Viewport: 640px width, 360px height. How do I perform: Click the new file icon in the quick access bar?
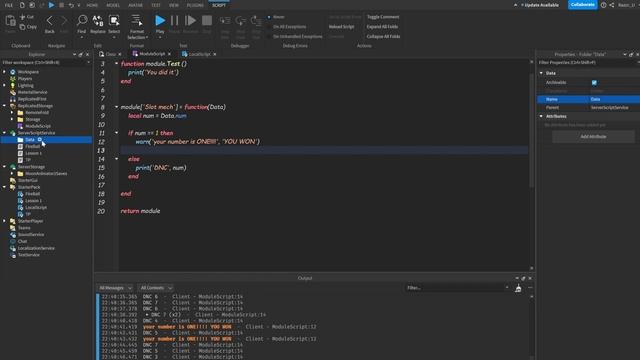pos(22,5)
